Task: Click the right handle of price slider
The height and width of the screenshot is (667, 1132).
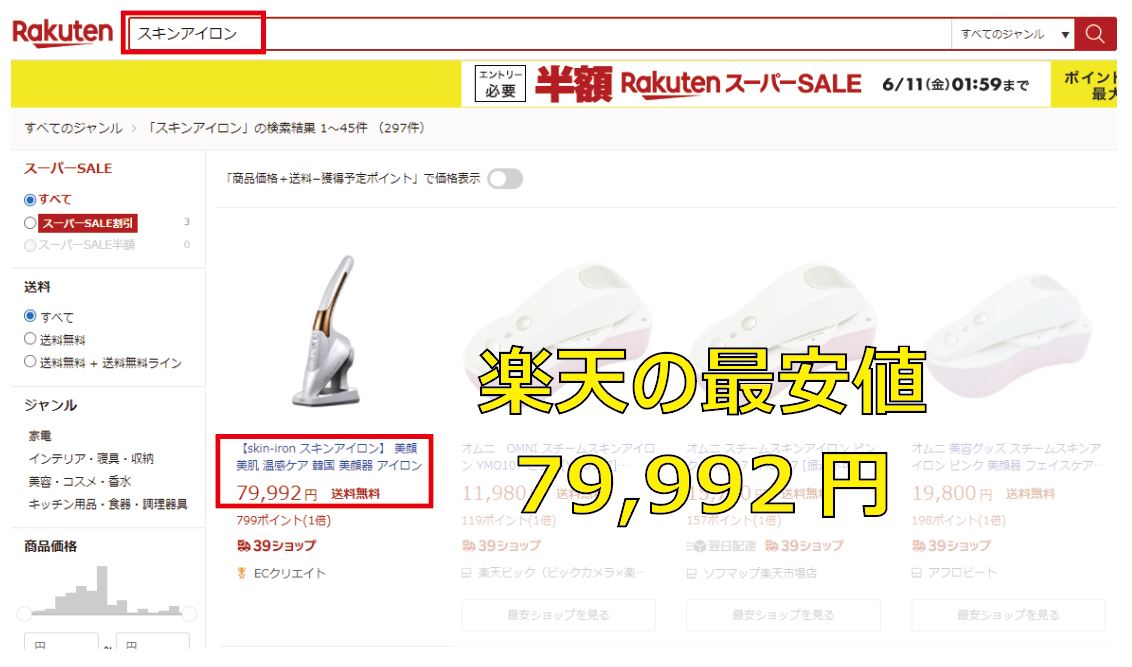Action: tap(189, 614)
